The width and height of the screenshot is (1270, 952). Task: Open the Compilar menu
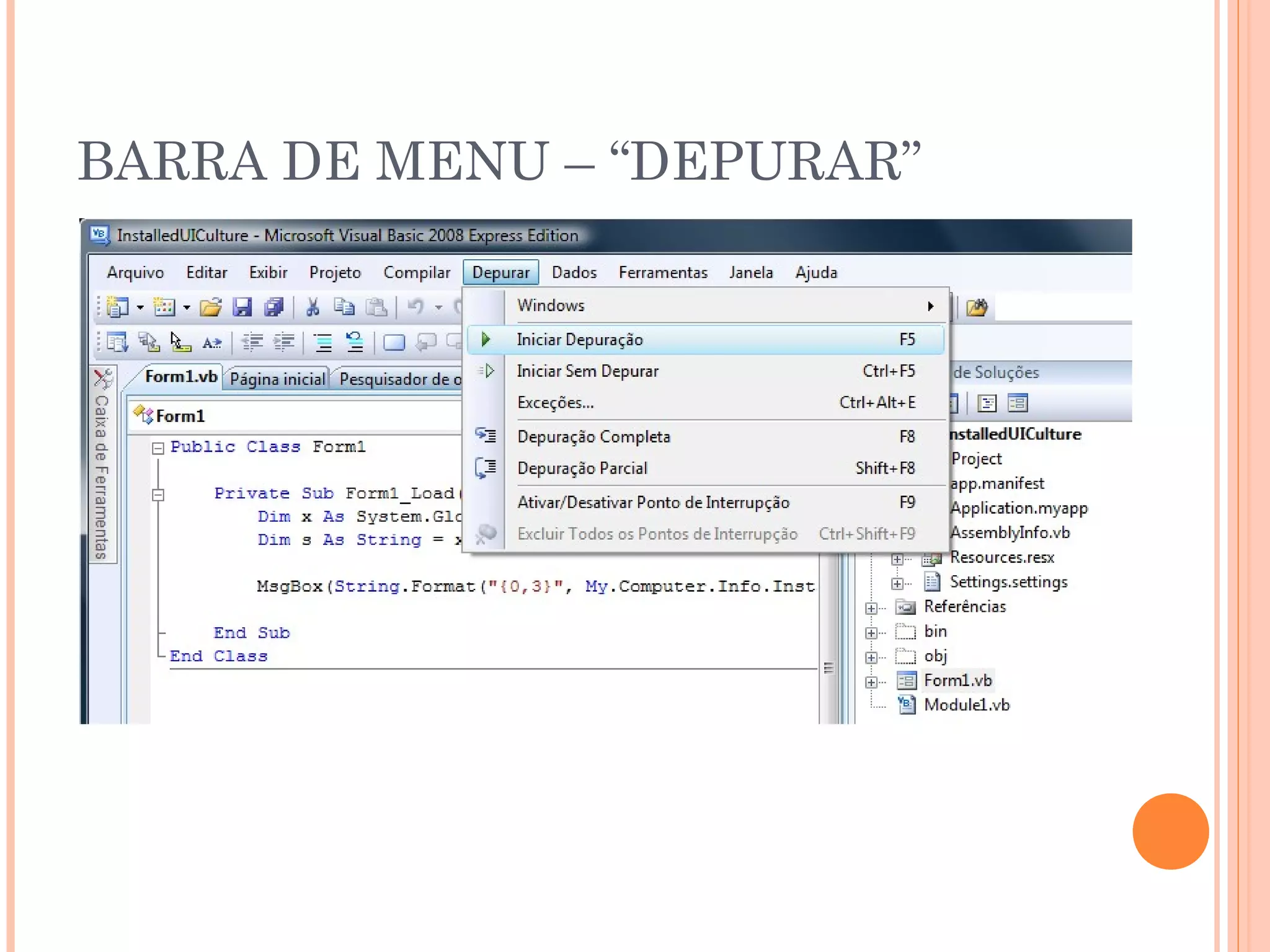point(417,273)
